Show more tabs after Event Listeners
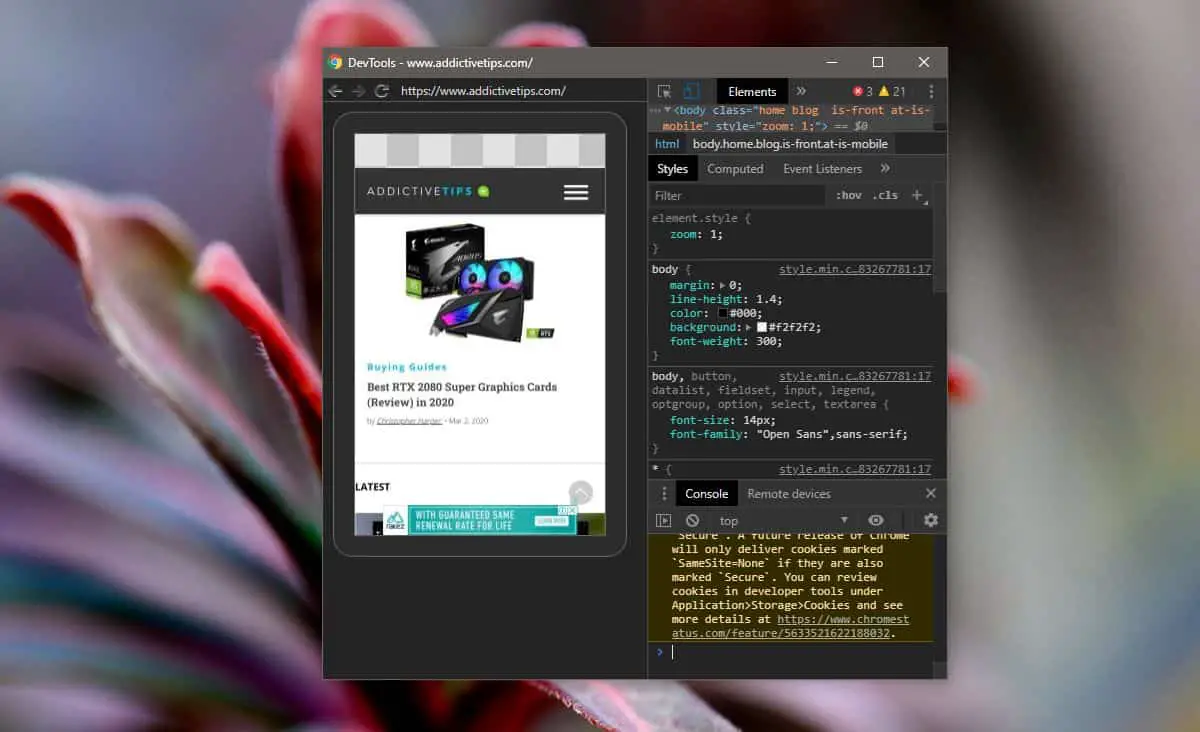 [x=885, y=169]
